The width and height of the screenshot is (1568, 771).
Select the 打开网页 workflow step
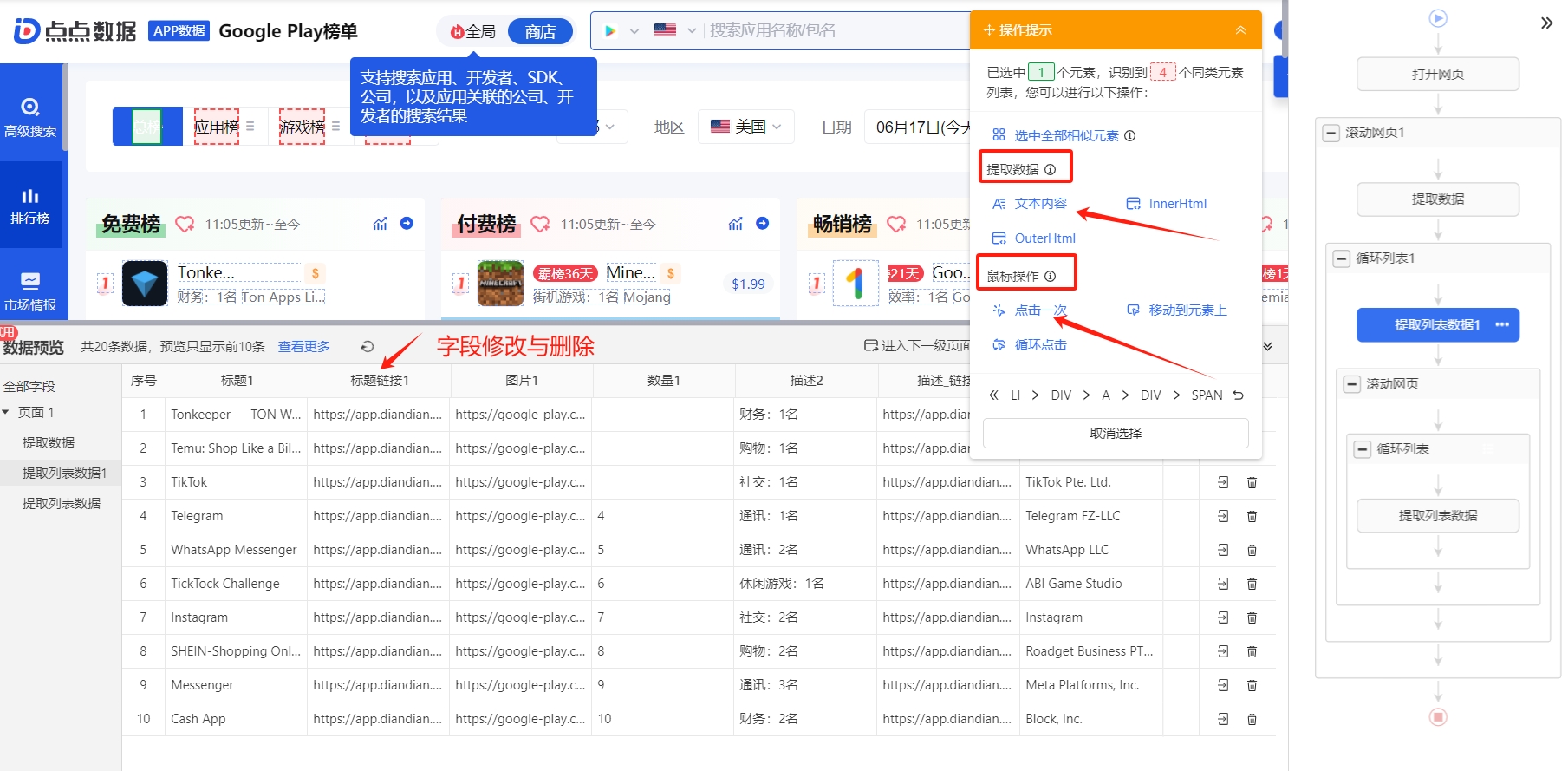click(1438, 74)
